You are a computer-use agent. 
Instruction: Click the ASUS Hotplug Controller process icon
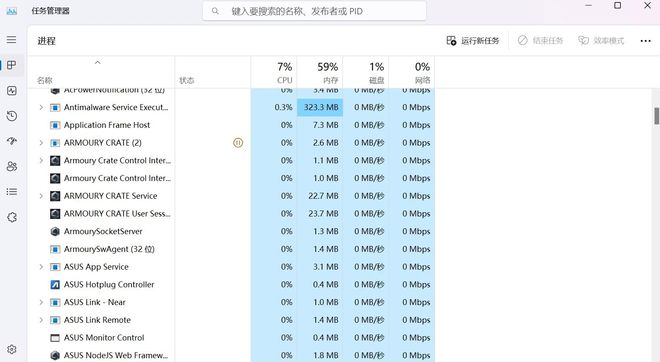point(55,285)
